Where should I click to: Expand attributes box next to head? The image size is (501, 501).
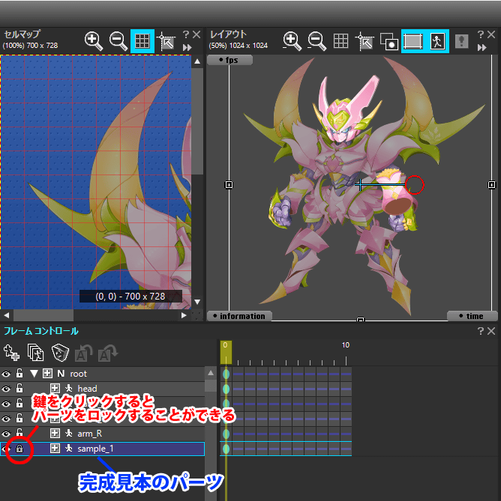tap(55, 388)
